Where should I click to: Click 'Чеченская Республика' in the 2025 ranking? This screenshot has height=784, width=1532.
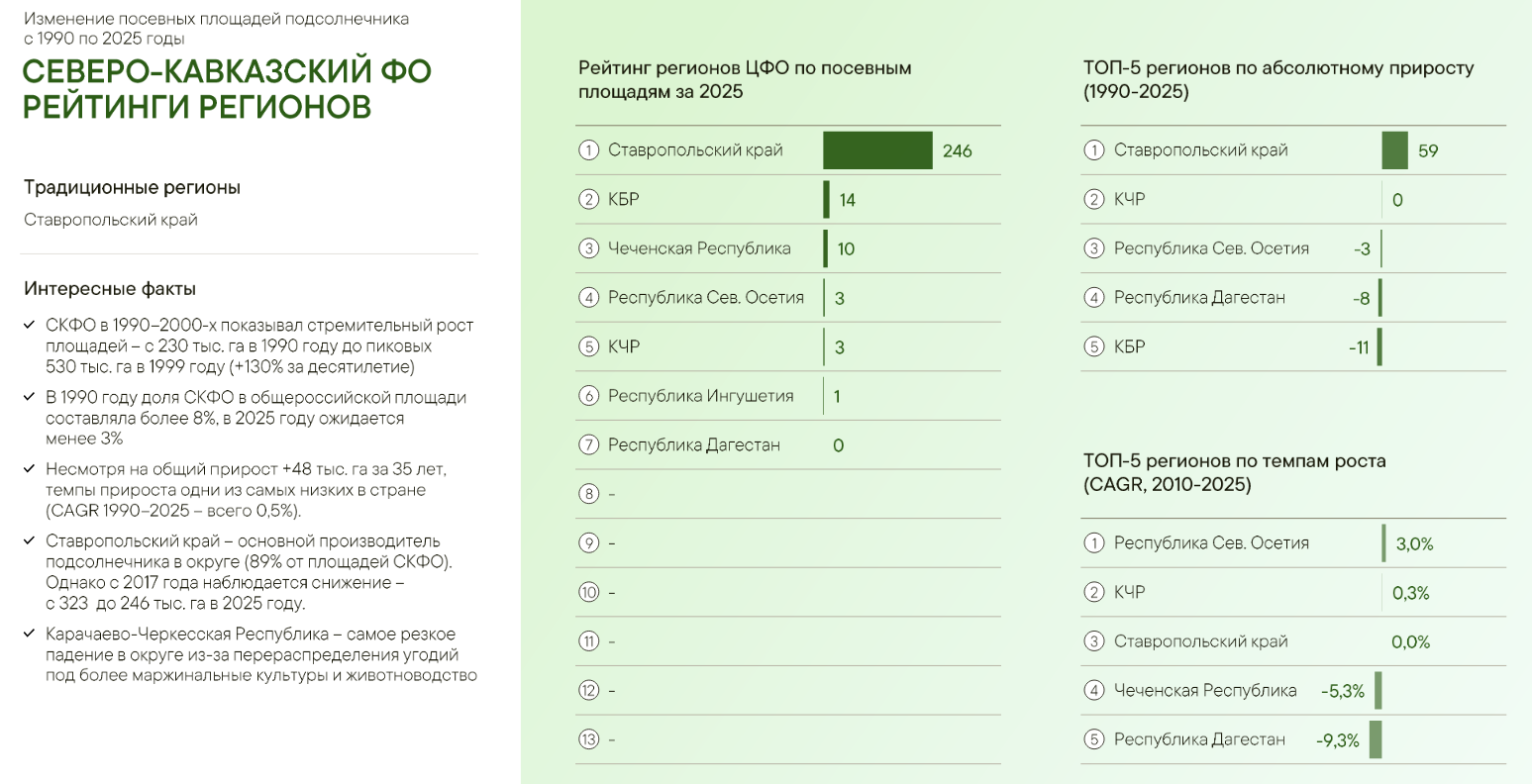(x=699, y=248)
